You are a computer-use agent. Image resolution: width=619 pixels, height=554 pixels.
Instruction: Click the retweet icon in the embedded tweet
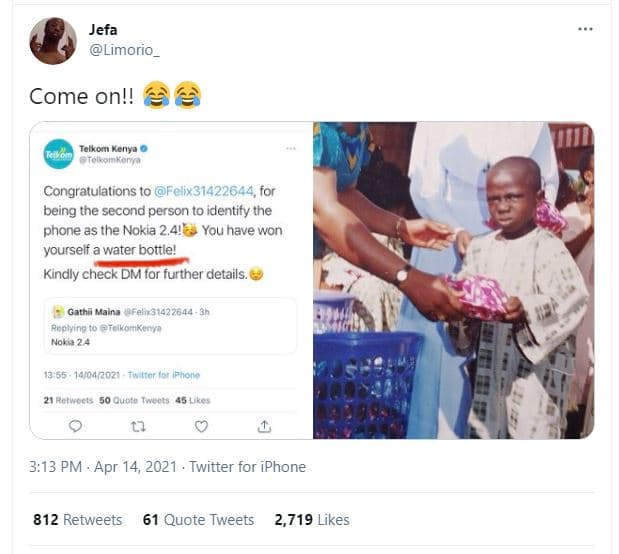(x=138, y=426)
